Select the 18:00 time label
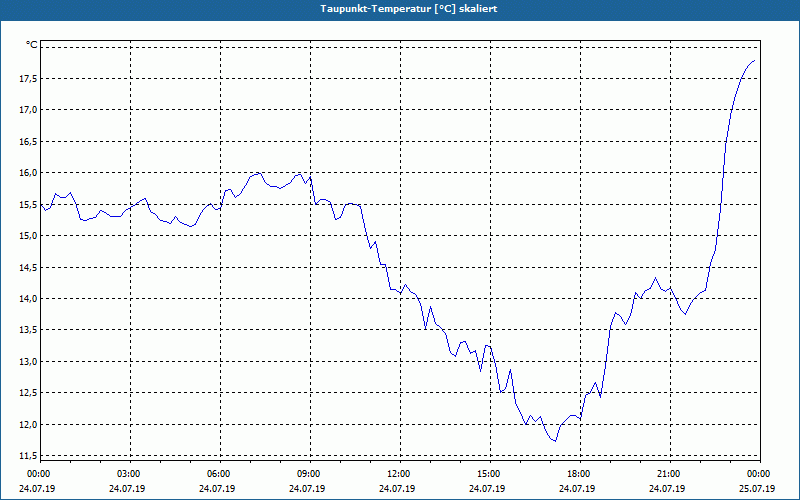The width and height of the screenshot is (800, 500). [578, 474]
